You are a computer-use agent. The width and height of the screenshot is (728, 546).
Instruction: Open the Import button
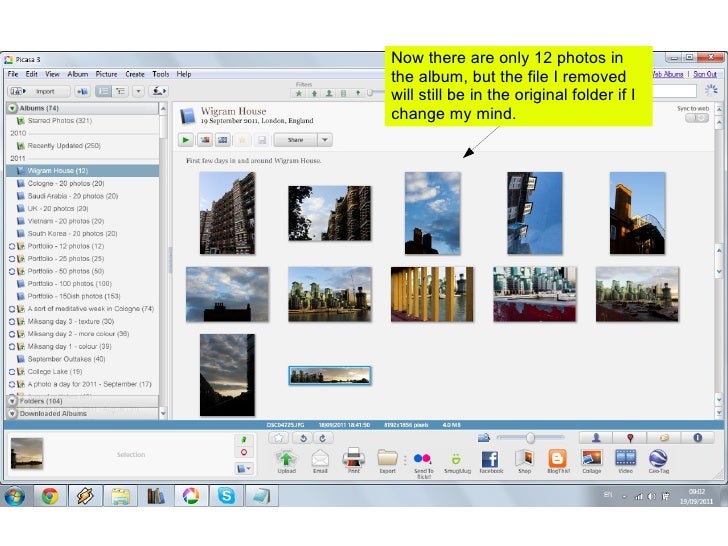[x=39, y=91]
